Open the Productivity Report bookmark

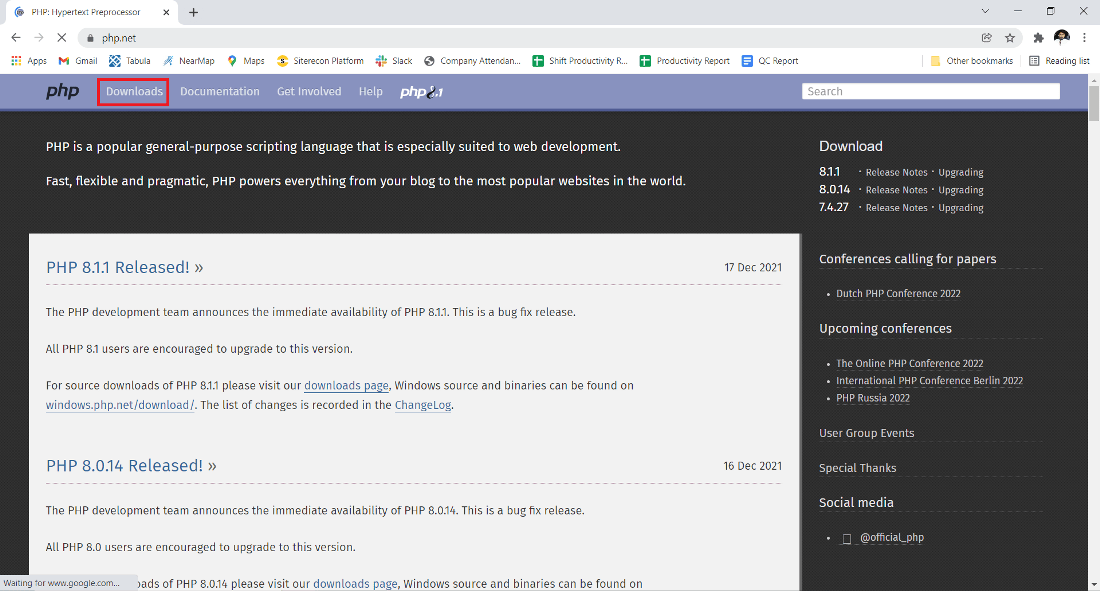685,61
